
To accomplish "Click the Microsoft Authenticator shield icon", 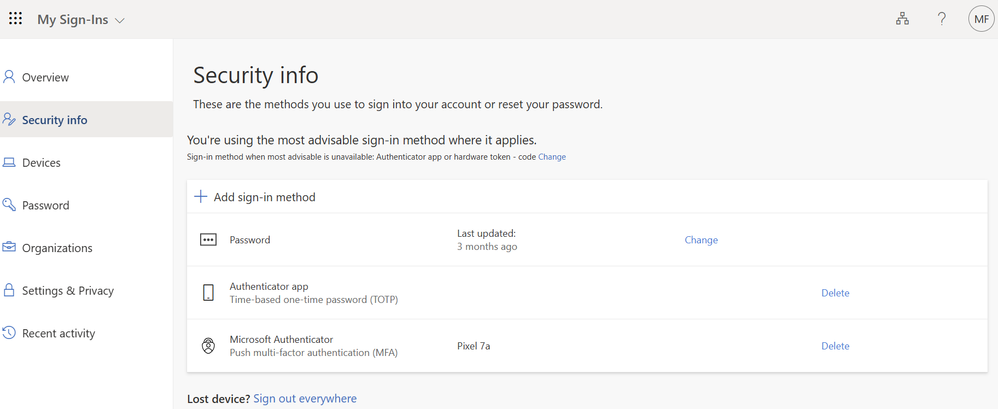I will click(x=208, y=346).
